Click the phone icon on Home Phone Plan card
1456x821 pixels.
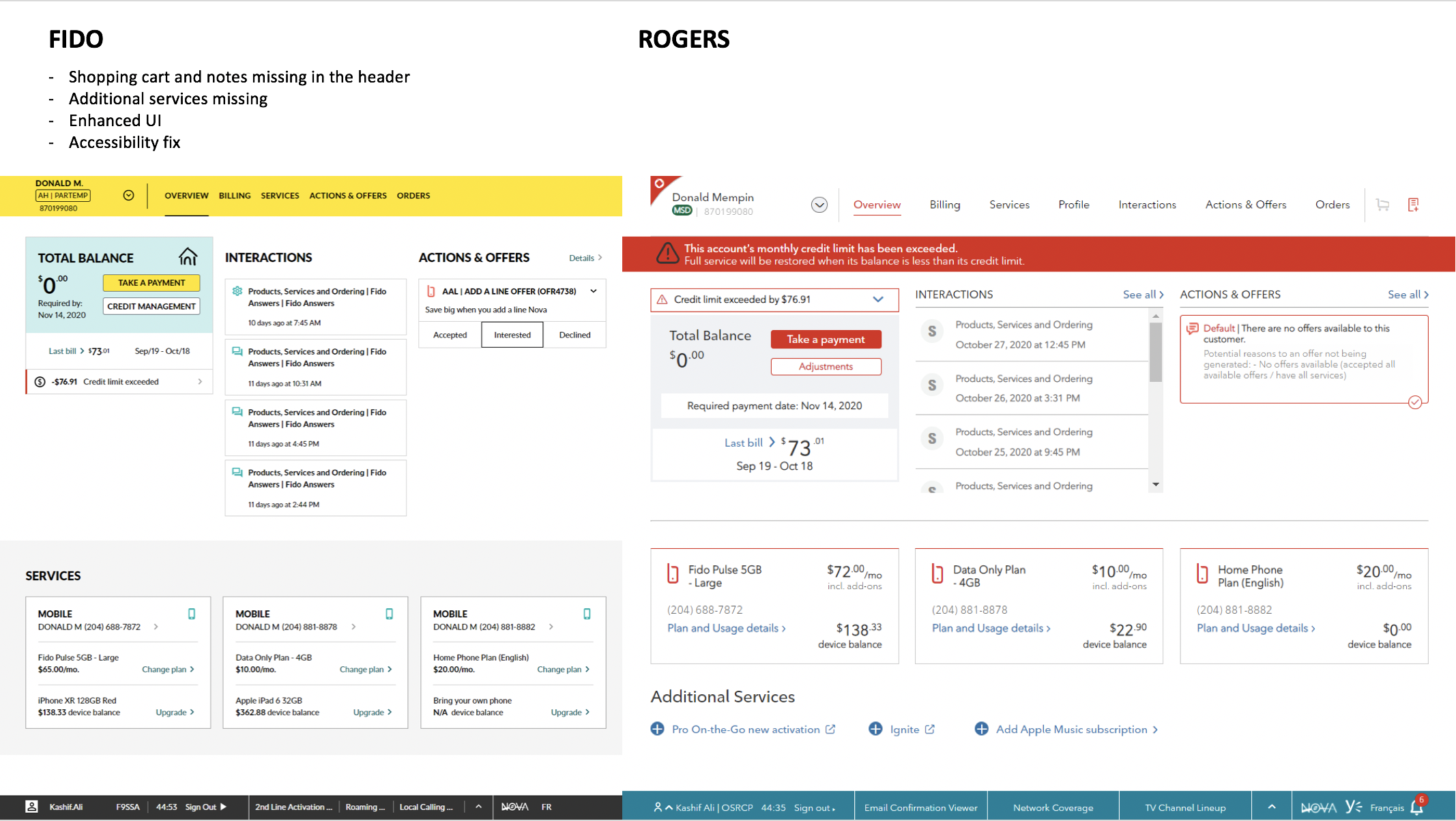coord(1202,573)
